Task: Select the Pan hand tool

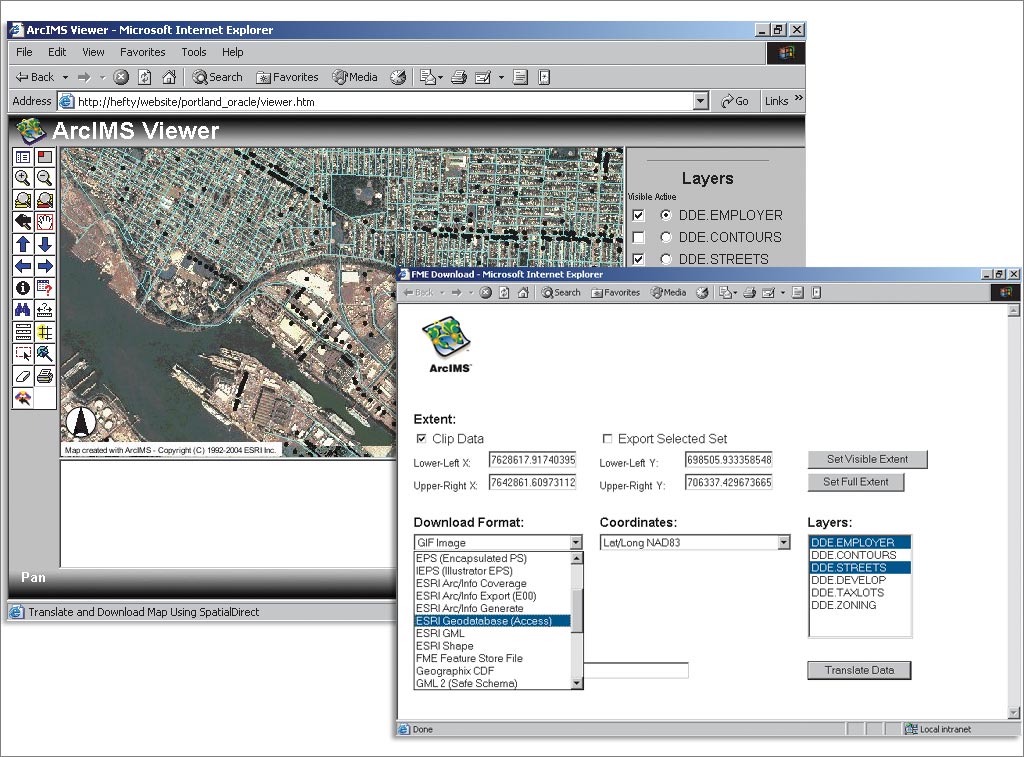Action: (x=44, y=222)
